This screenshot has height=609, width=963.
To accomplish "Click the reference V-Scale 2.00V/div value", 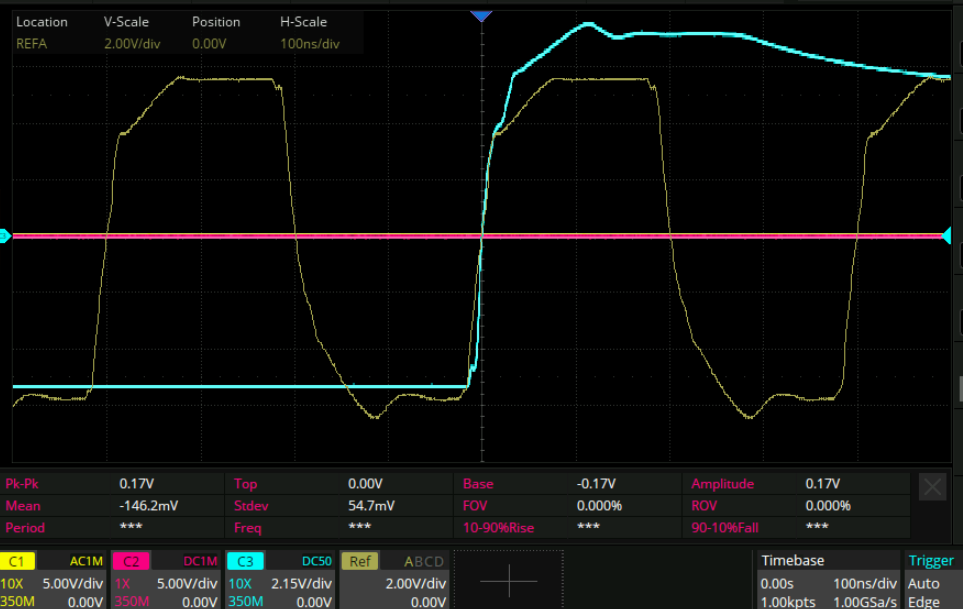I will click(x=131, y=43).
